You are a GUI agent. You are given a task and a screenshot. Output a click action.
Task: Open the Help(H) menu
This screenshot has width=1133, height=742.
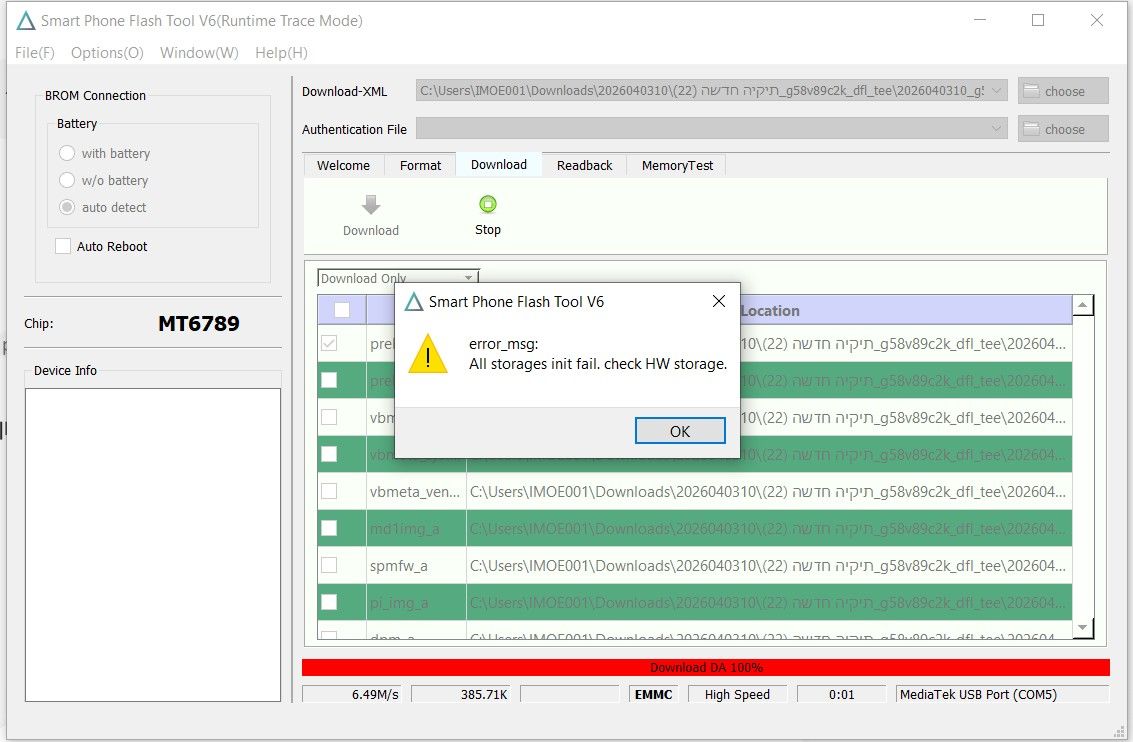point(281,53)
